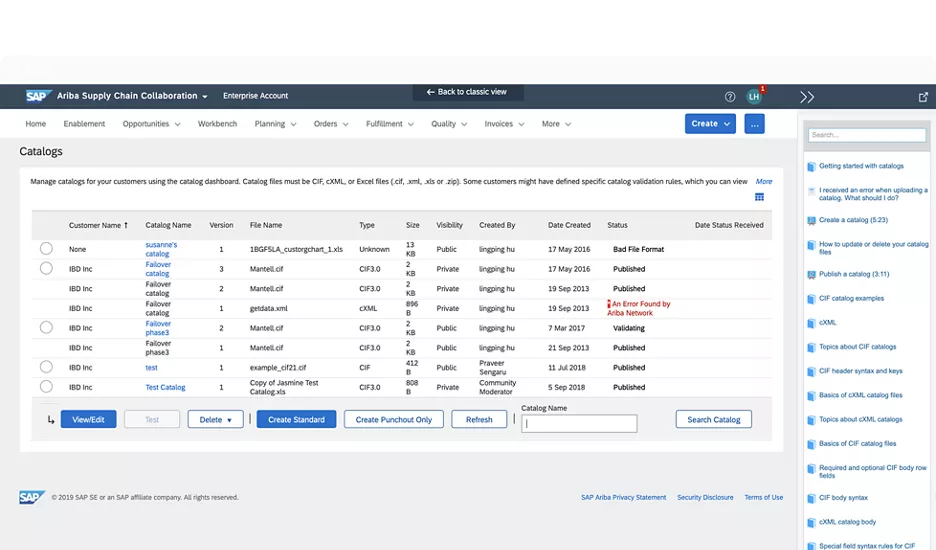Open the Delete dropdown menu
Image resolution: width=936 pixels, height=550 pixels.
[215, 420]
